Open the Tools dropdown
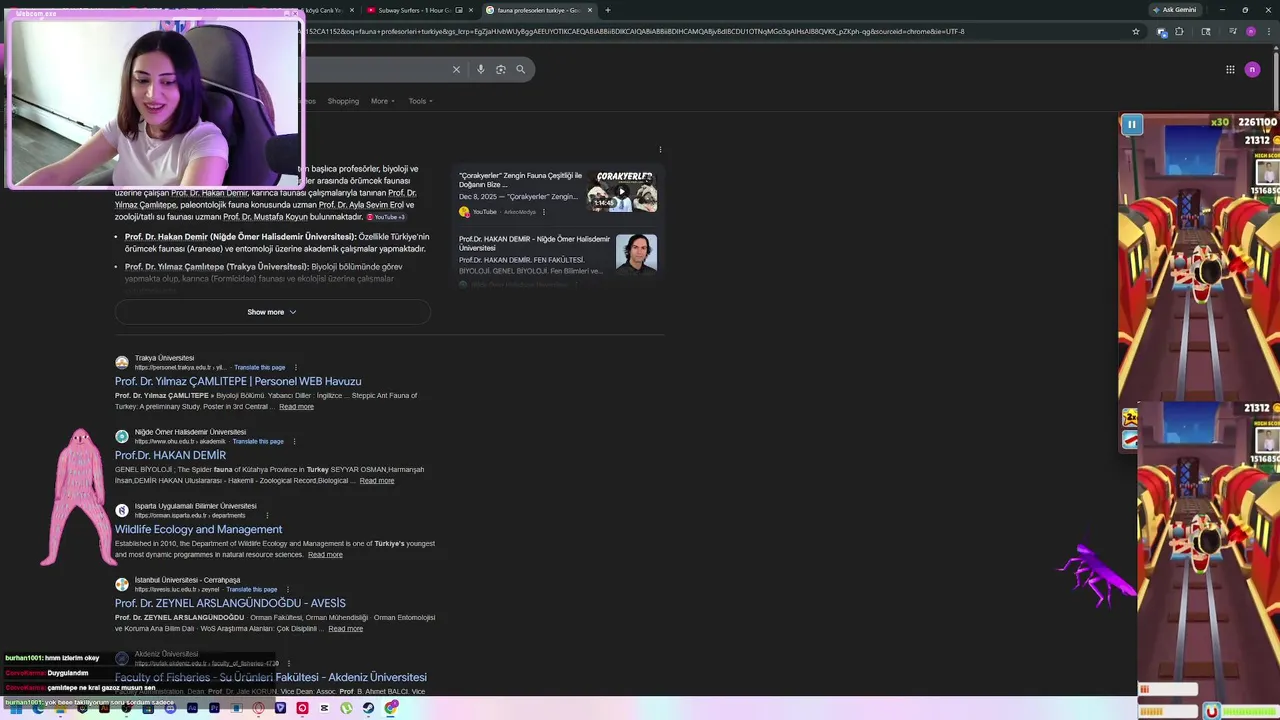1280x720 pixels. [420, 101]
